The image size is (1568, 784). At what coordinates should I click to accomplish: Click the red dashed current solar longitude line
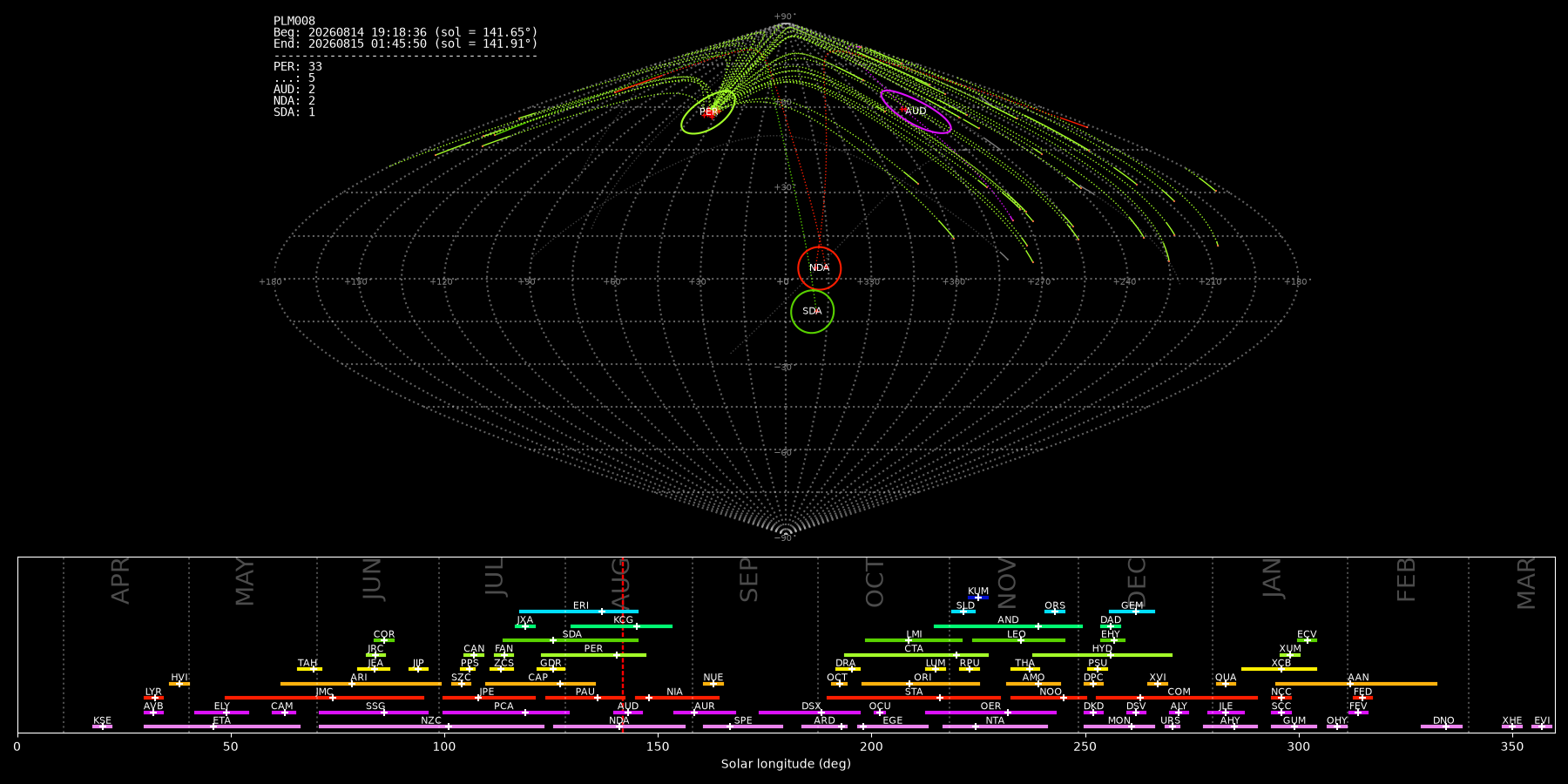[623, 645]
